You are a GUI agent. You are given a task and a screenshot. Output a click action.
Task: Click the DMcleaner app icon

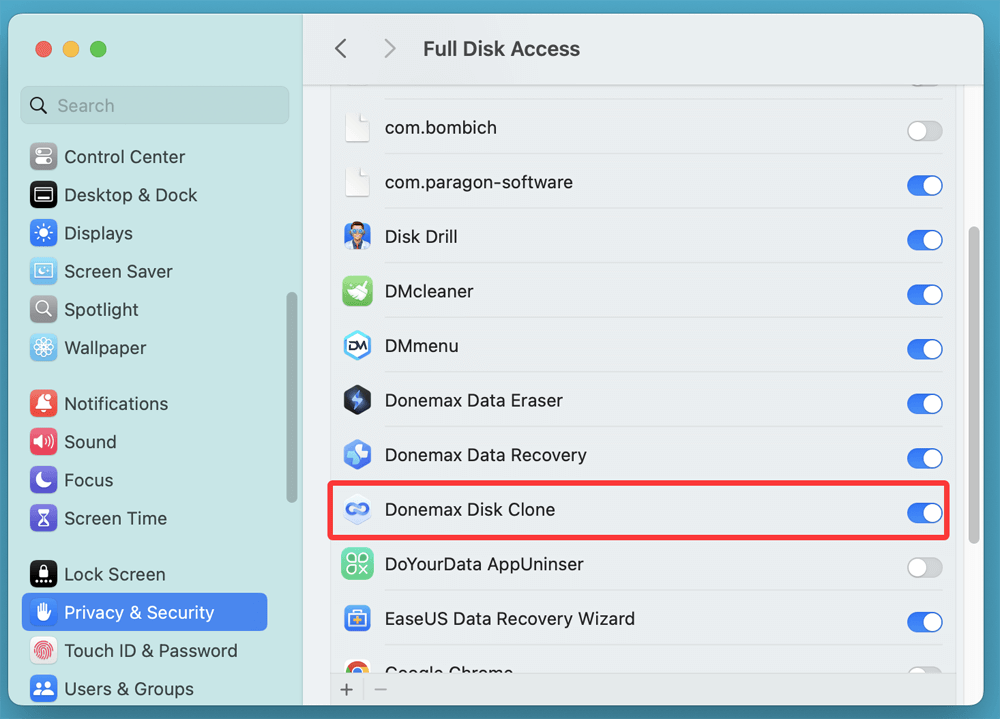pos(357,293)
